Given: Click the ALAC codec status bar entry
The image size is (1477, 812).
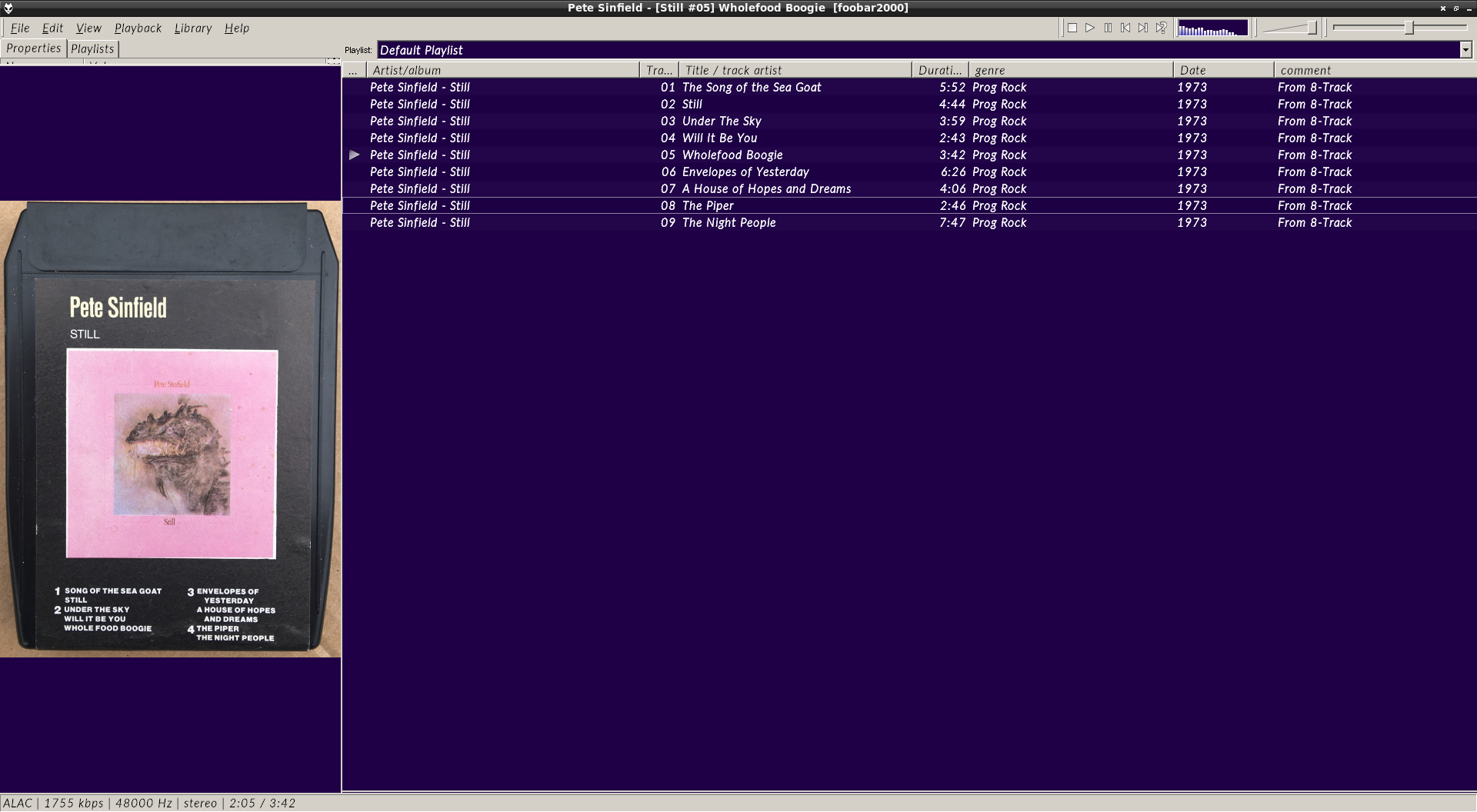Looking at the screenshot, I should pos(18,803).
